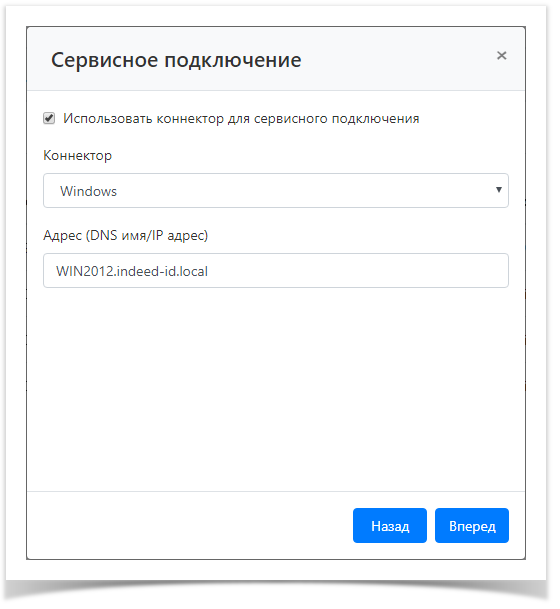Viewport: 560px width, 609px height.
Task: Click the 'Адрес (DNS имя/IP адрес)' label
Action: tap(125, 235)
